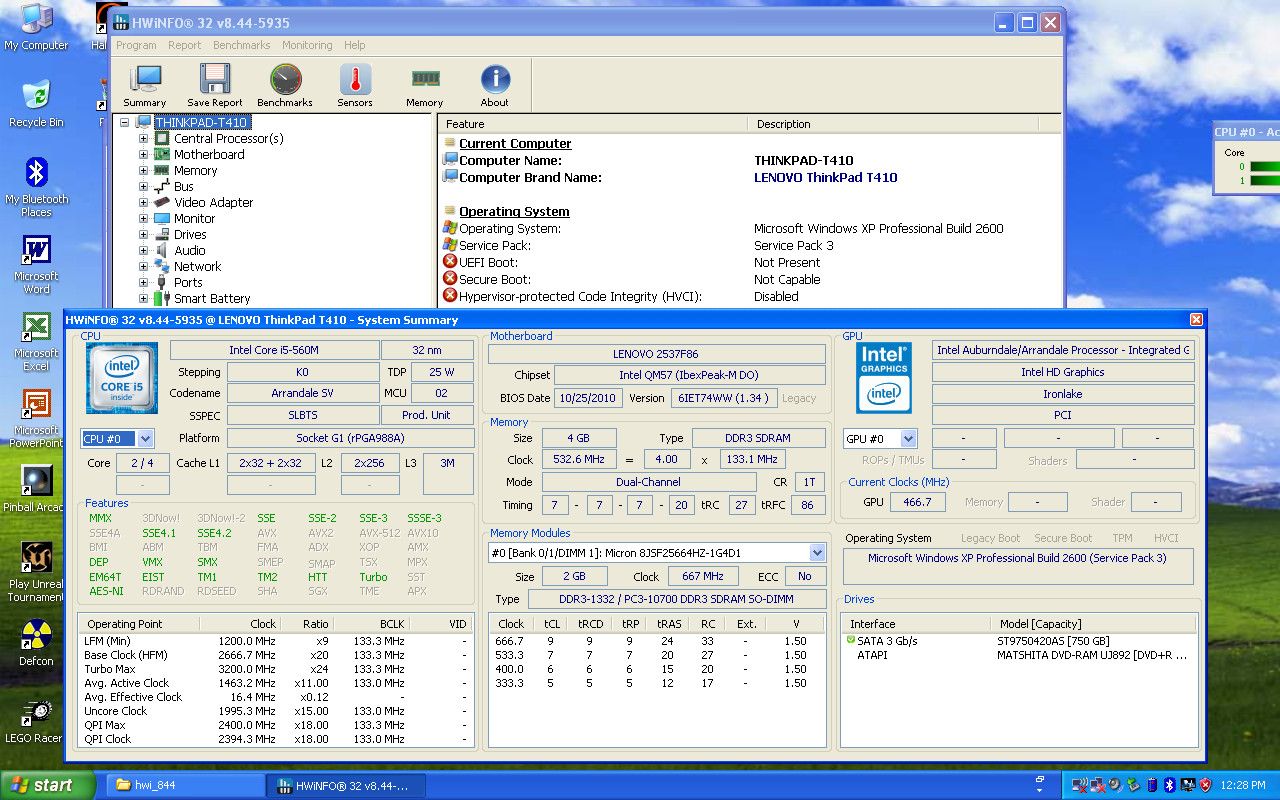Select the Network tree item

coord(197,267)
